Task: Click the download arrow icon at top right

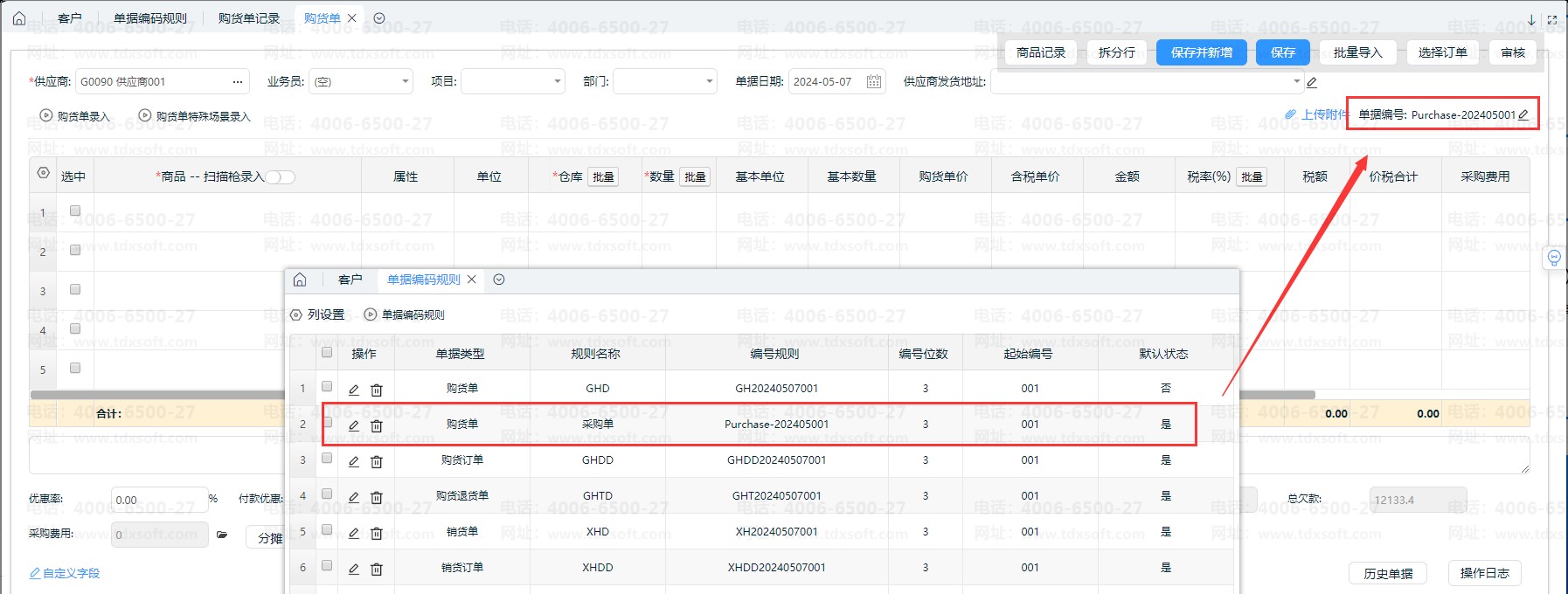Action: [x=1531, y=19]
